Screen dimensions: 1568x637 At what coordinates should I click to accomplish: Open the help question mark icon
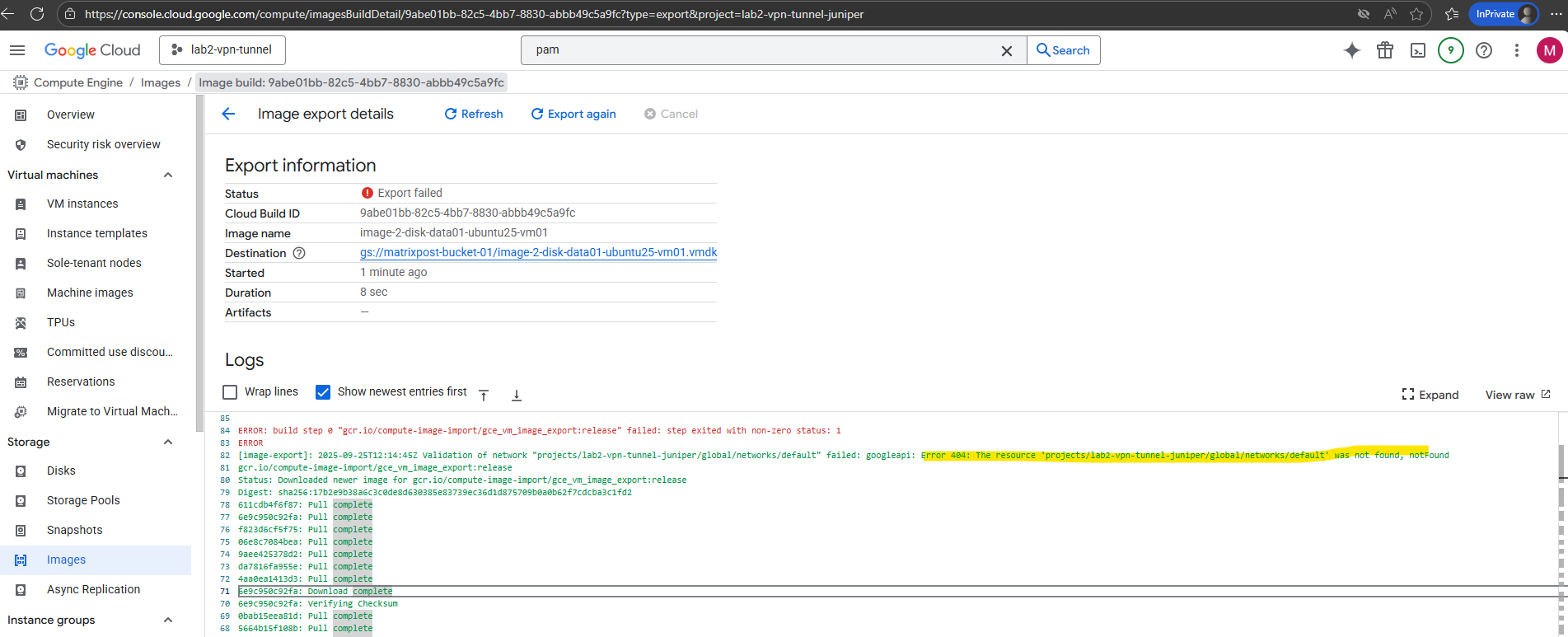(1484, 50)
